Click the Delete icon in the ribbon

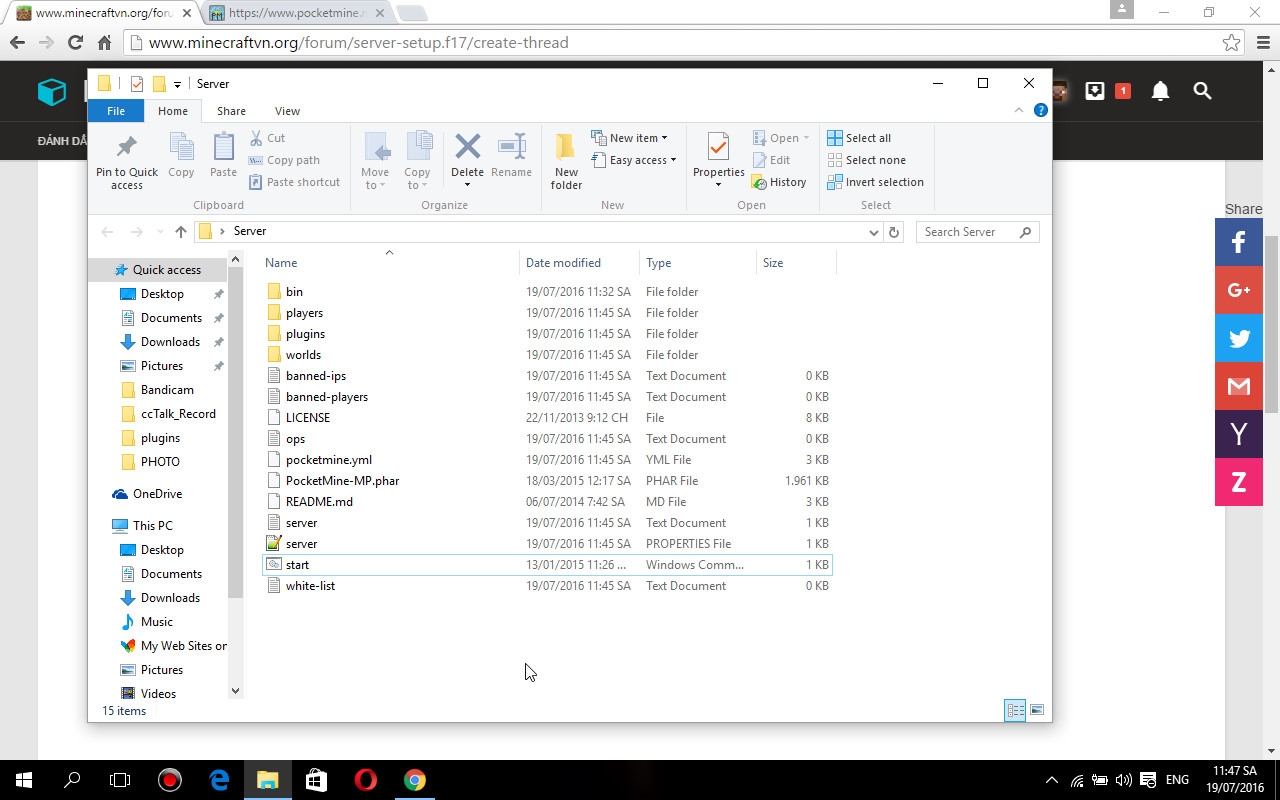coord(467,148)
